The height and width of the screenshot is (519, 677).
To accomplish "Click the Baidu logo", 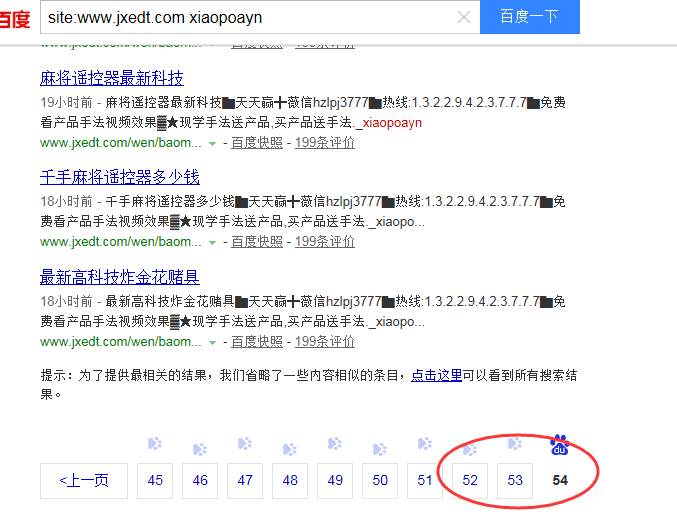I will coord(15,19).
